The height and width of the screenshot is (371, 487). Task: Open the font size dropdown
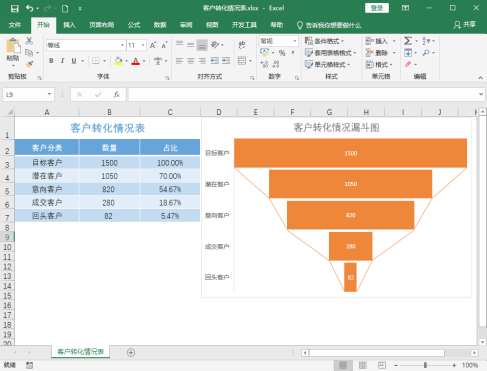pos(143,45)
